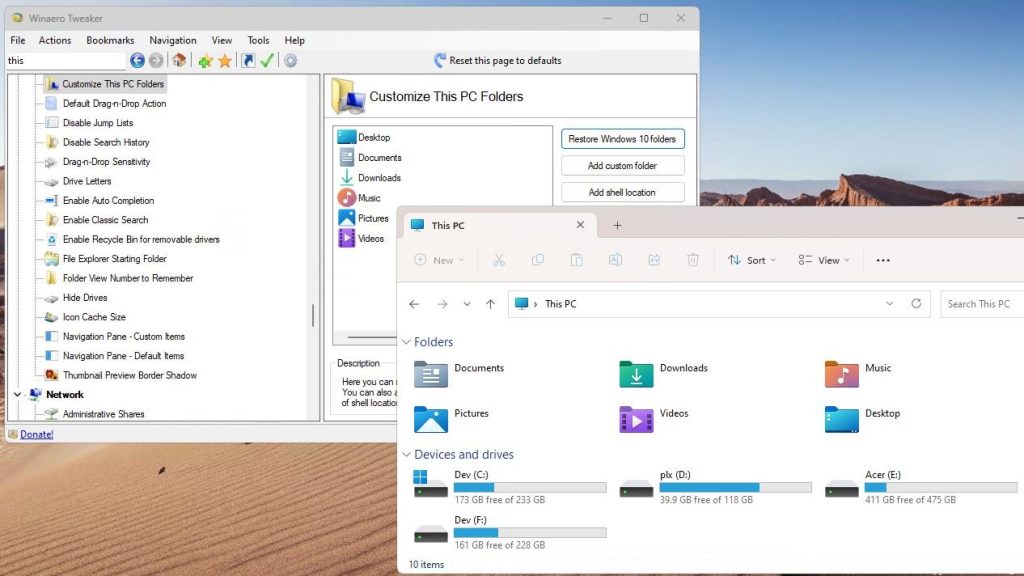Image resolution: width=1024 pixels, height=576 pixels.
Task: Collapse the Folders group in Explorer
Action: coord(406,342)
